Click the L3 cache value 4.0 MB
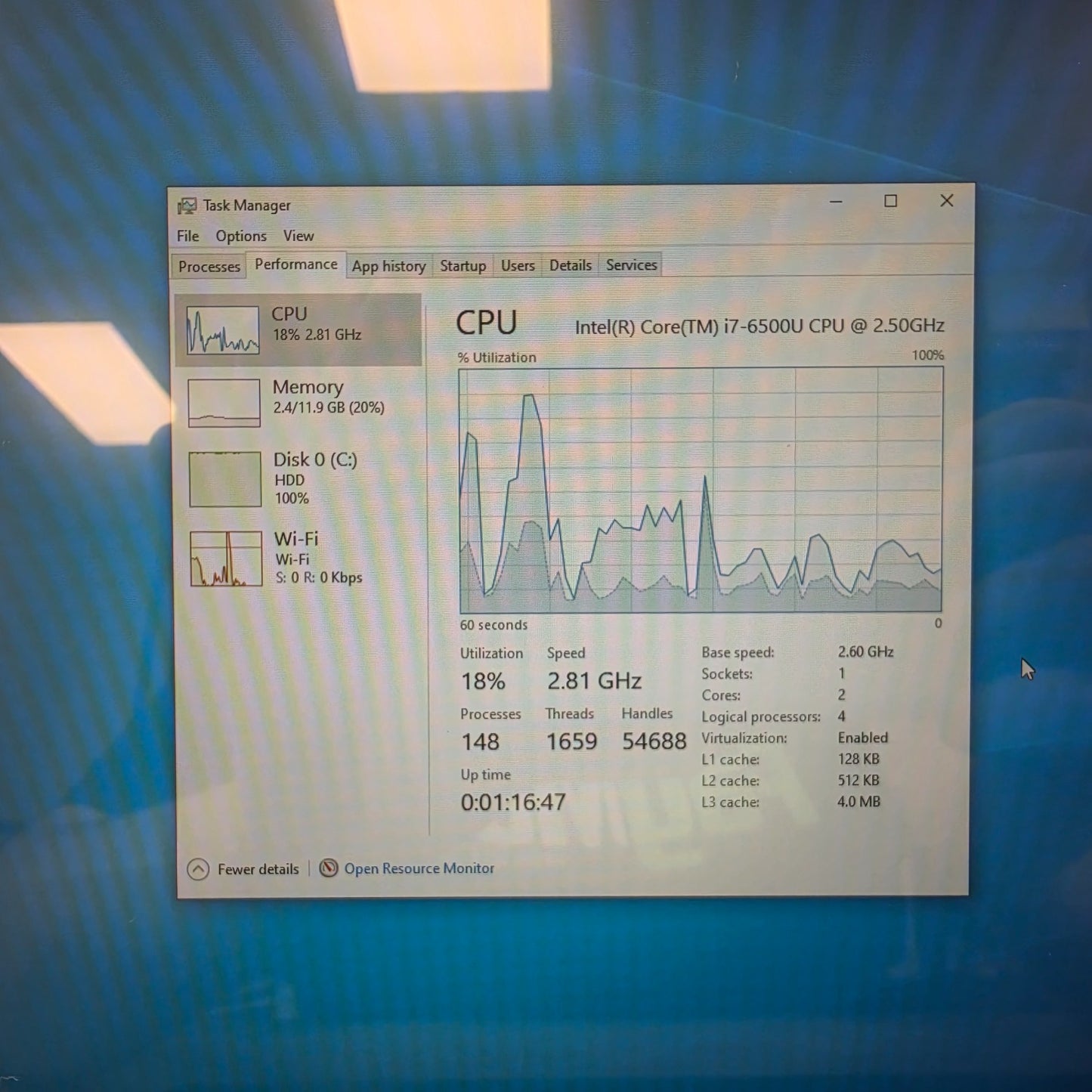Viewport: 1092px width, 1092px height. 859,801
